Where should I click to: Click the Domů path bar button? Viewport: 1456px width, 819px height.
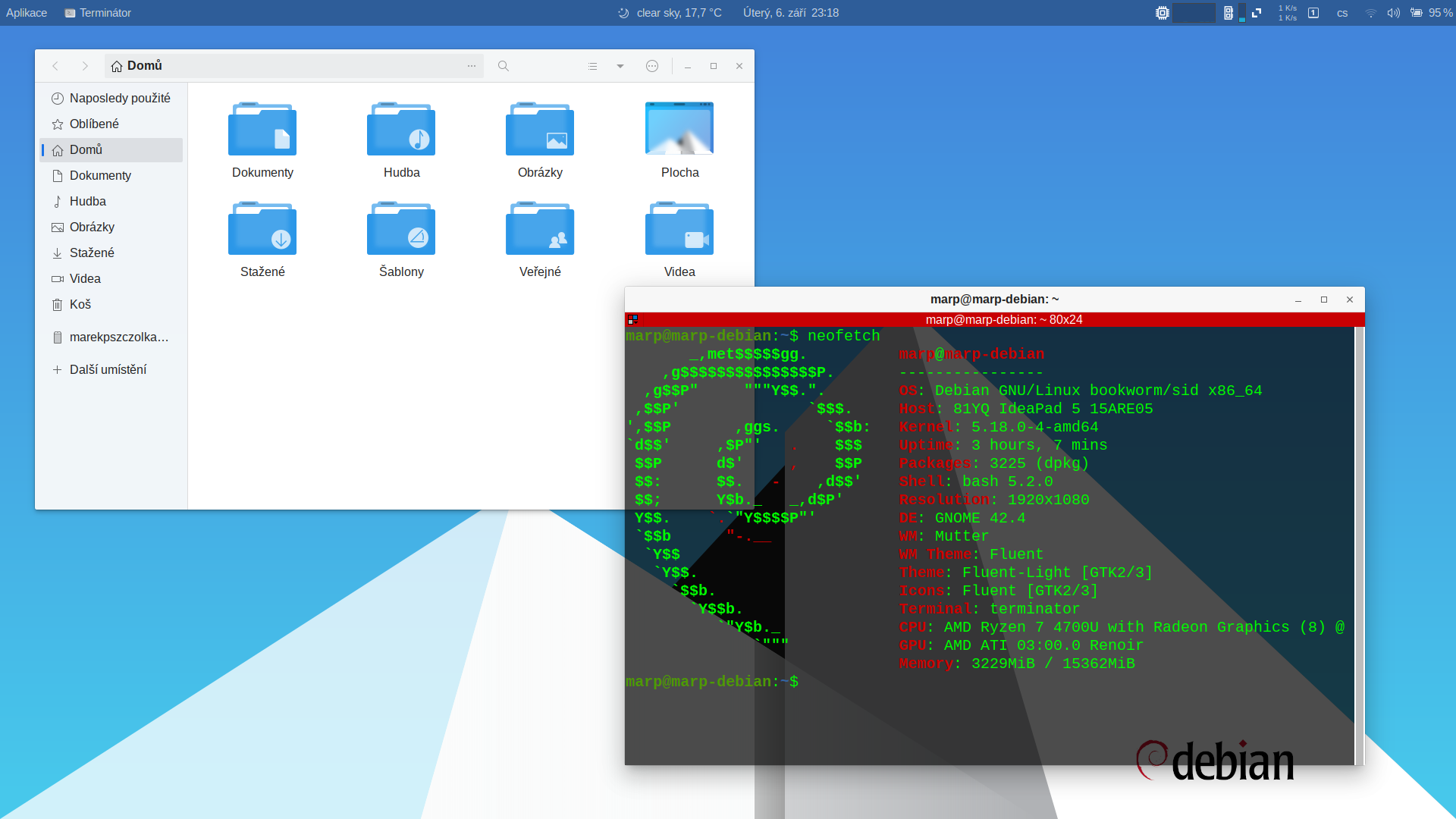pyautogui.click(x=137, y=66)
